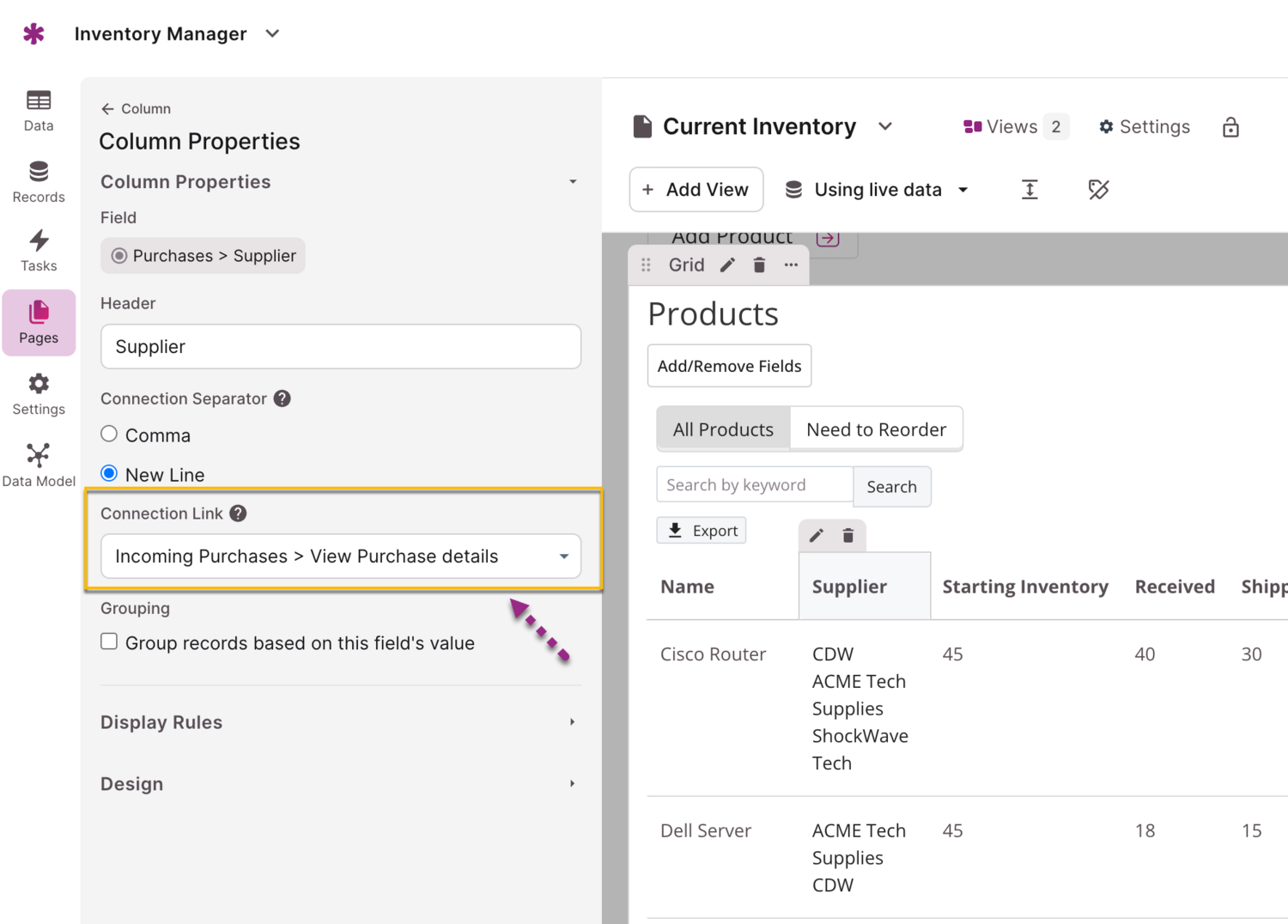Delete the Grid view using trash icon
Screen dimensions: 1288x924
tap(759, 265)
